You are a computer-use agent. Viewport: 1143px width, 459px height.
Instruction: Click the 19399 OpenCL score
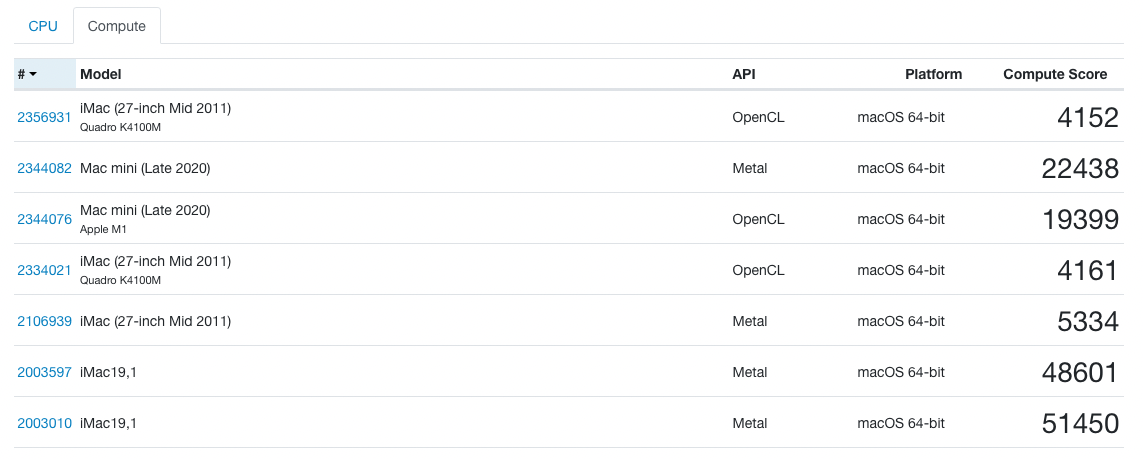(x=1080, y=219)
